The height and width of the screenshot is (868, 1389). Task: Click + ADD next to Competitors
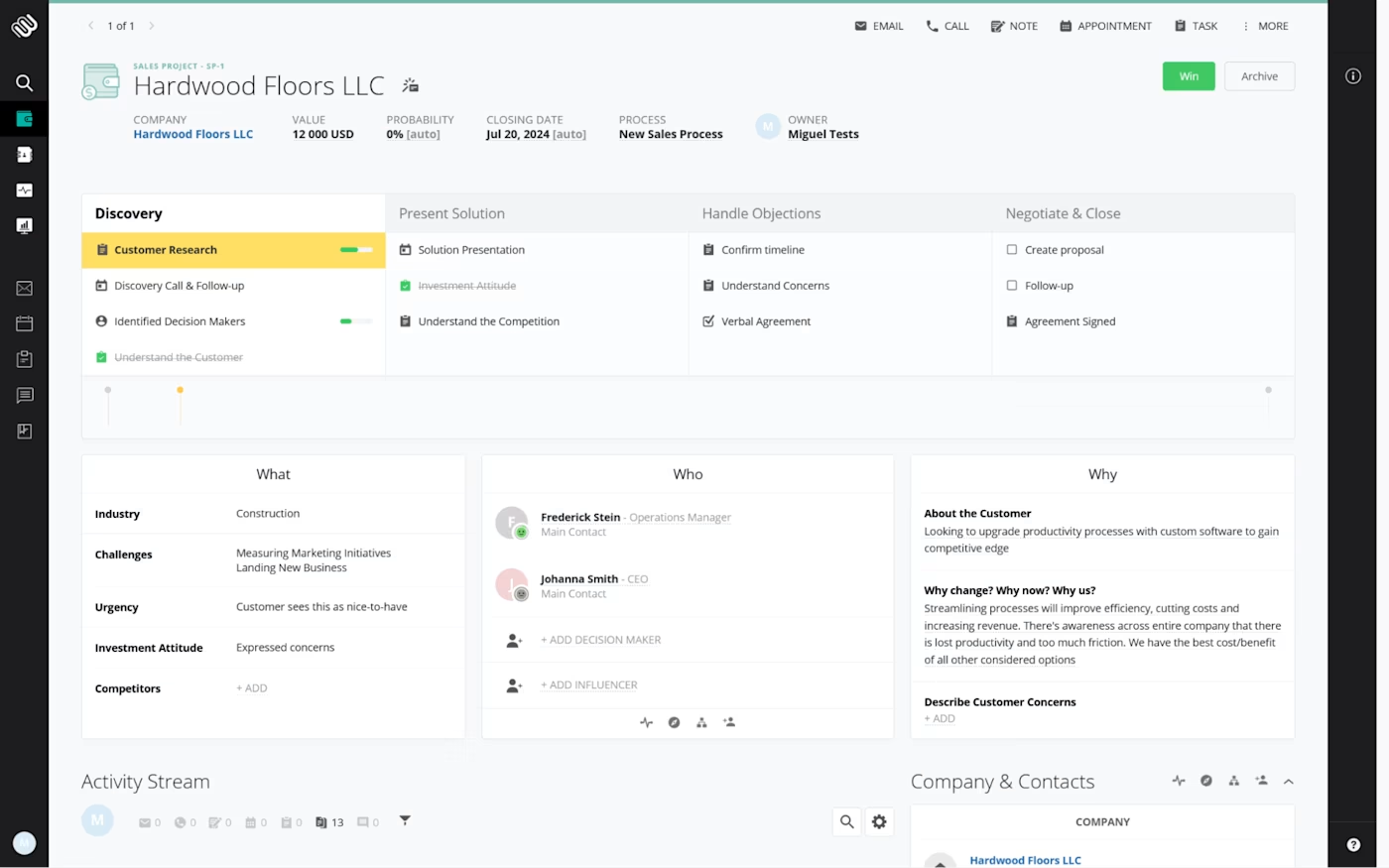coord(251,688)
